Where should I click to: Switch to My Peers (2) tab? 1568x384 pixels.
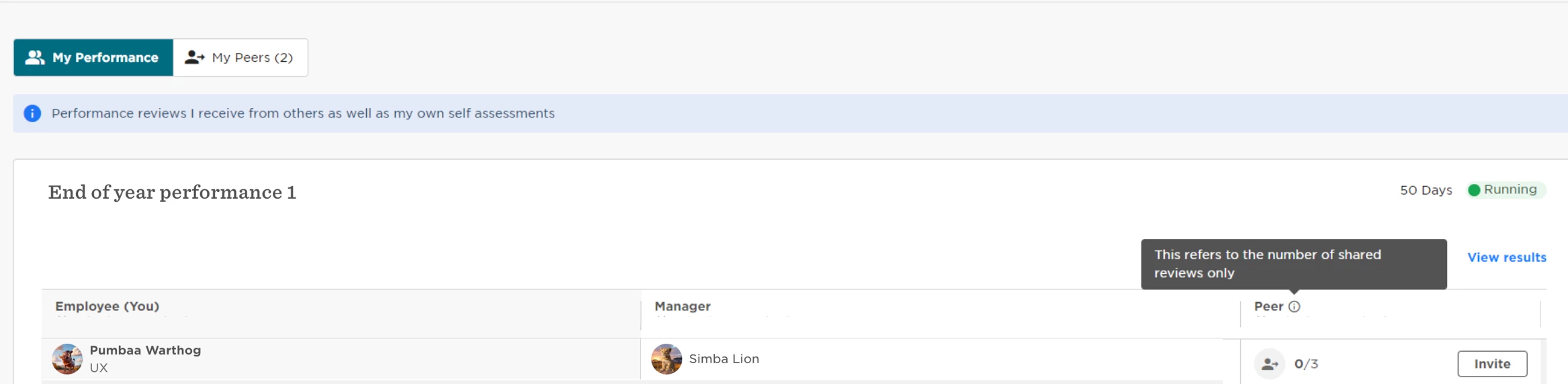pyautogui.click(x=241, y=58)
